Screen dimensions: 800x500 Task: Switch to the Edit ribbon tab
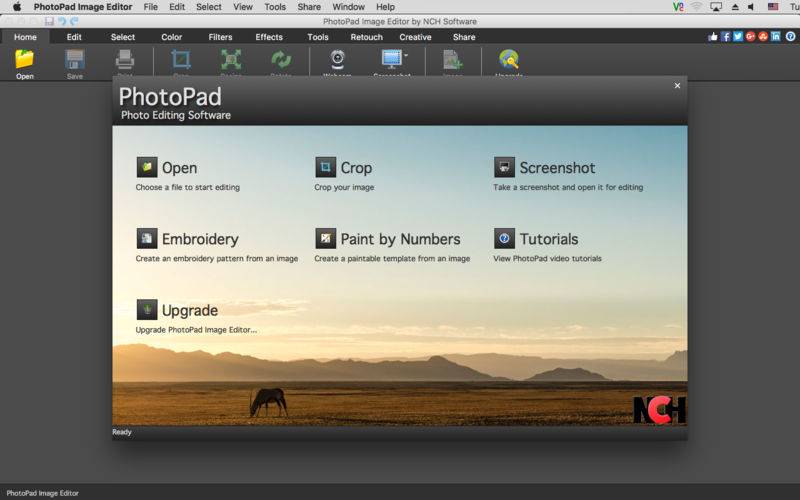(x=74, y=37)
